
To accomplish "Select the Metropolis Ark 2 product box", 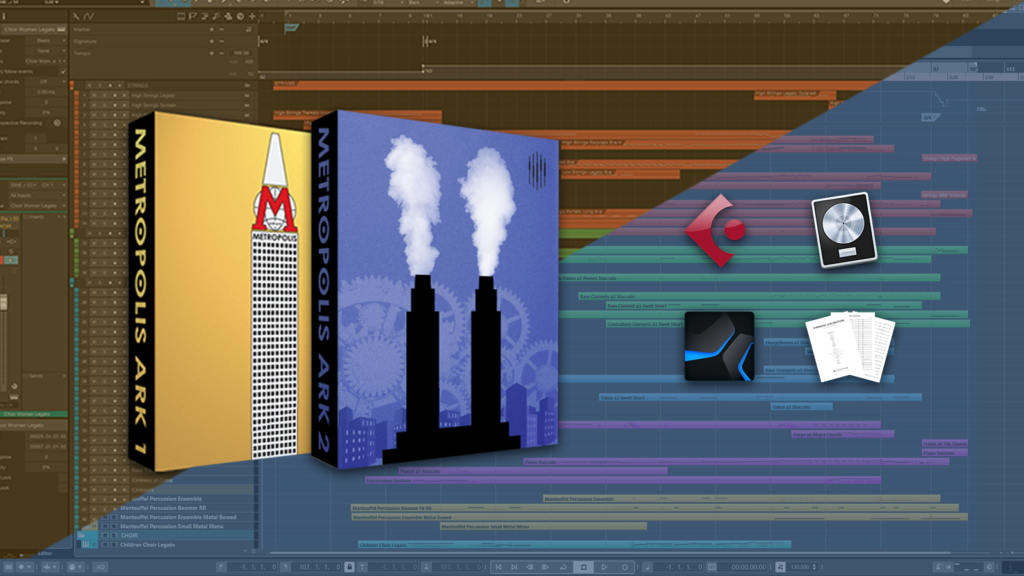I will (x=435, y=289).
